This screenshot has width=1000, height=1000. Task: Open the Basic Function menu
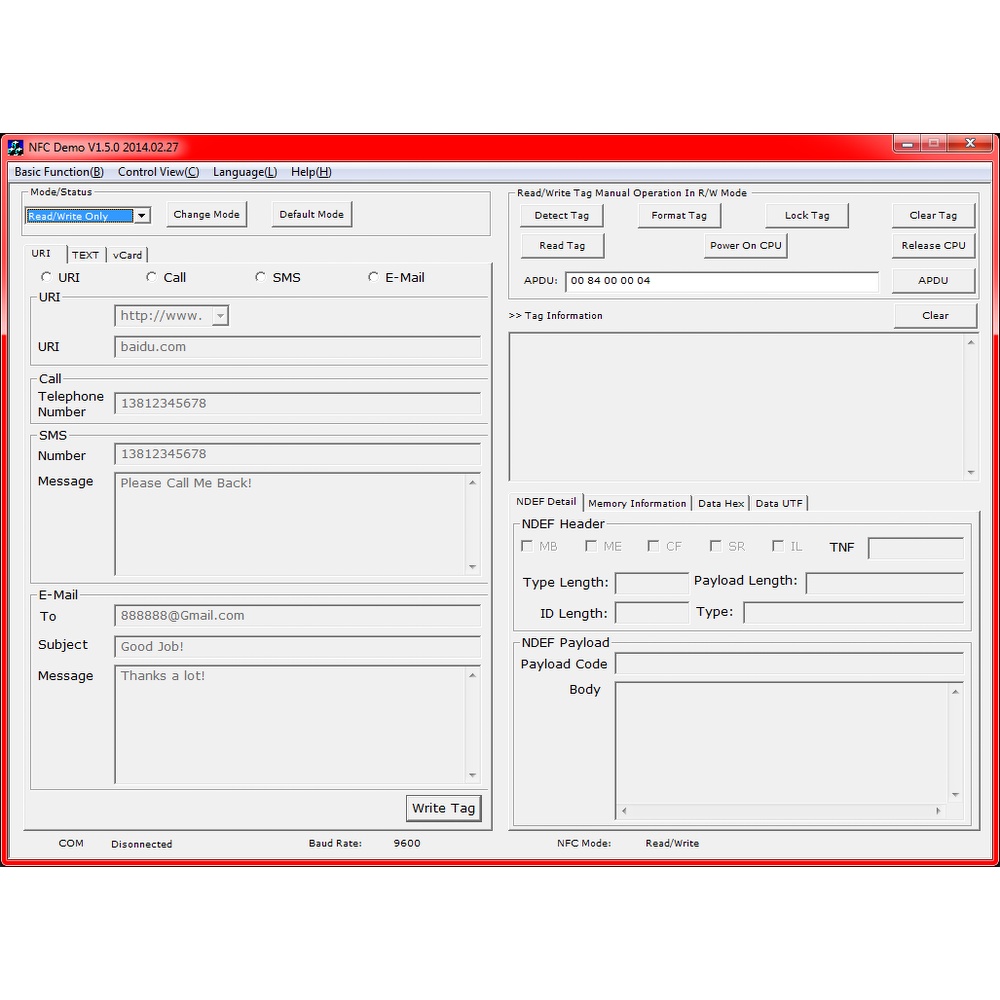click(x=59, y=172)
